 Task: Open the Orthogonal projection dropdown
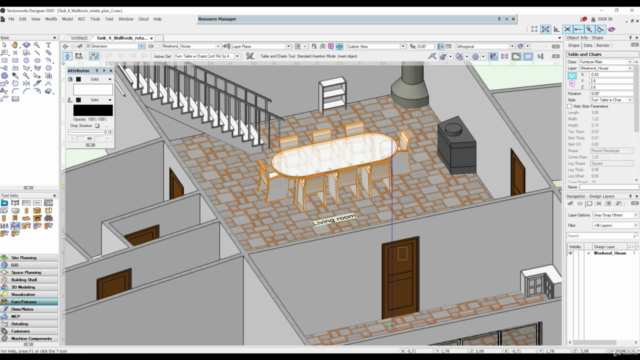coord(485,46)
